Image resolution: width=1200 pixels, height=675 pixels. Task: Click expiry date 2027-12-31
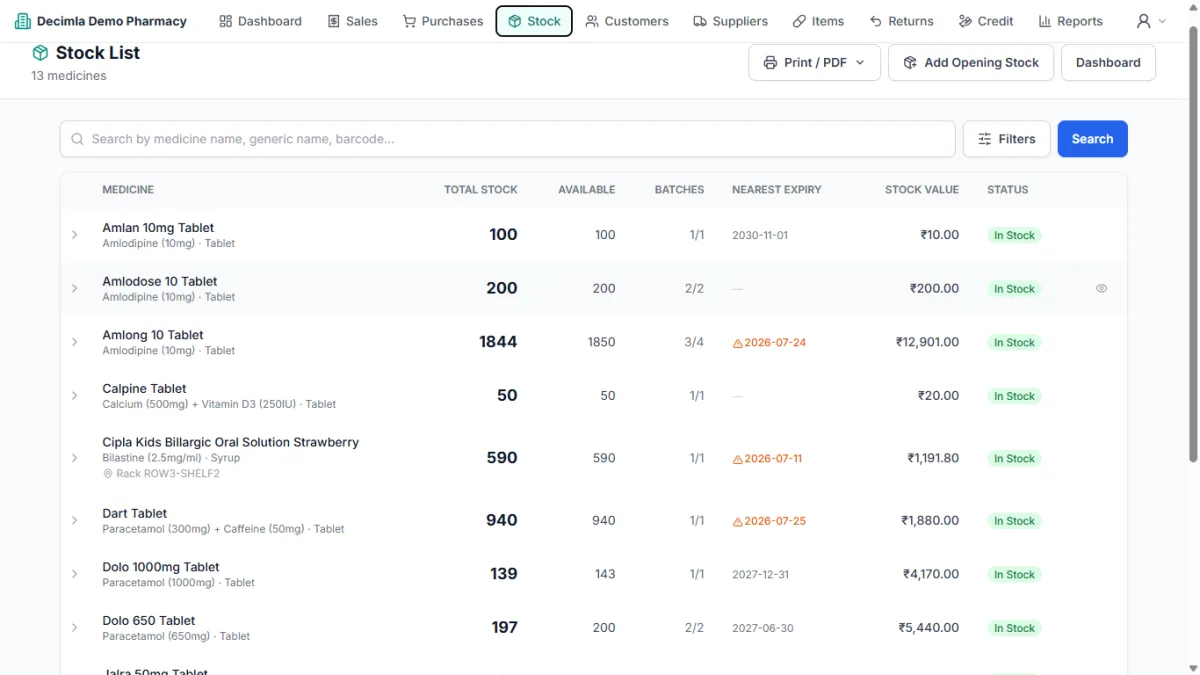click(x=761, y=574)
